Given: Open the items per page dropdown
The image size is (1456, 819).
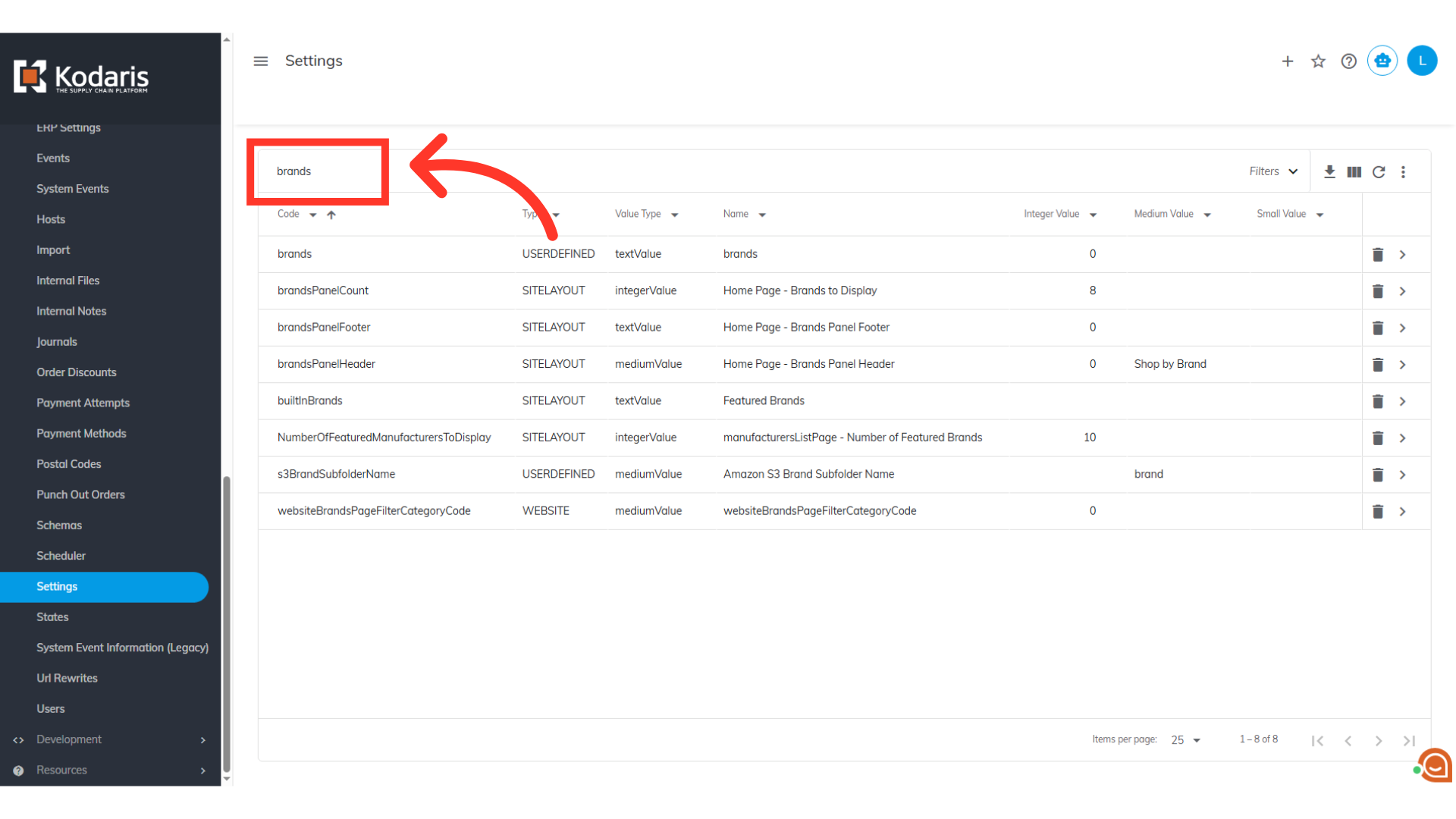Looking at the screenshot, I should (1186, 740).
